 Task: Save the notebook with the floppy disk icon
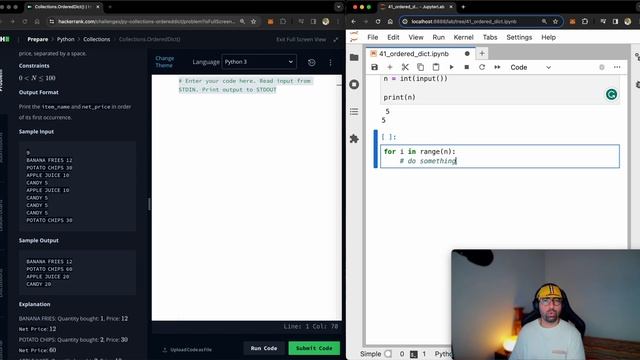click(374, 67)
